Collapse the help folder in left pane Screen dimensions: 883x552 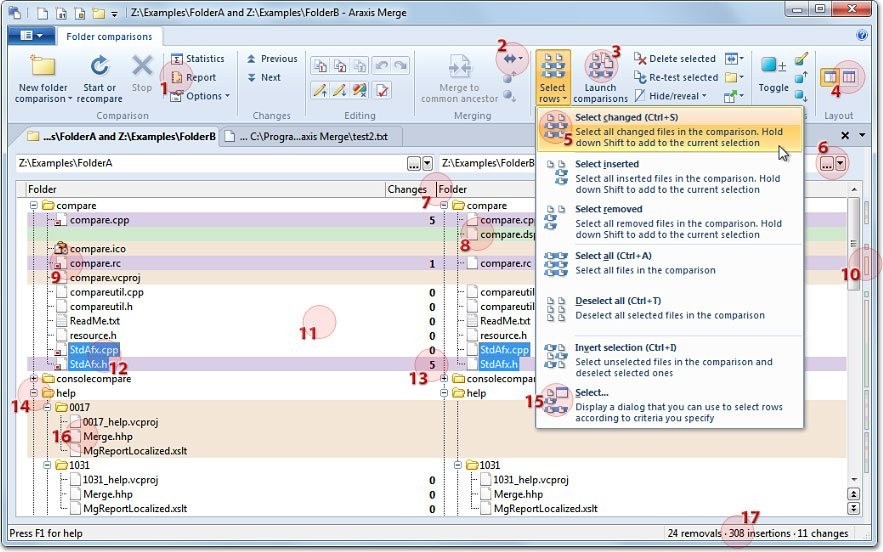[x=35, y=393]
